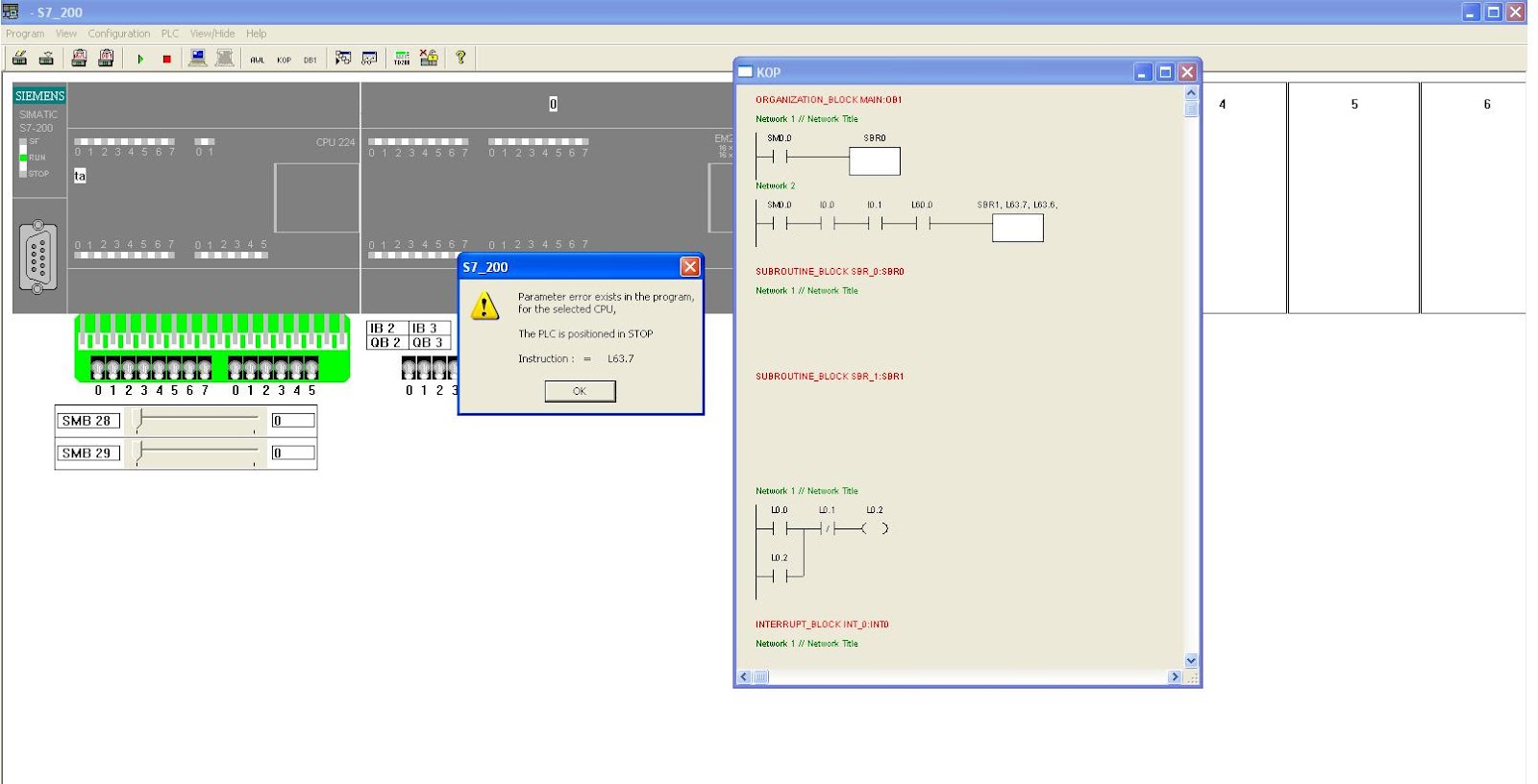Show AWL view via toolbar button
Image resolution: width=1538 pixels, height=784 pixels.
pyautogui.click(x=257, y=60)
